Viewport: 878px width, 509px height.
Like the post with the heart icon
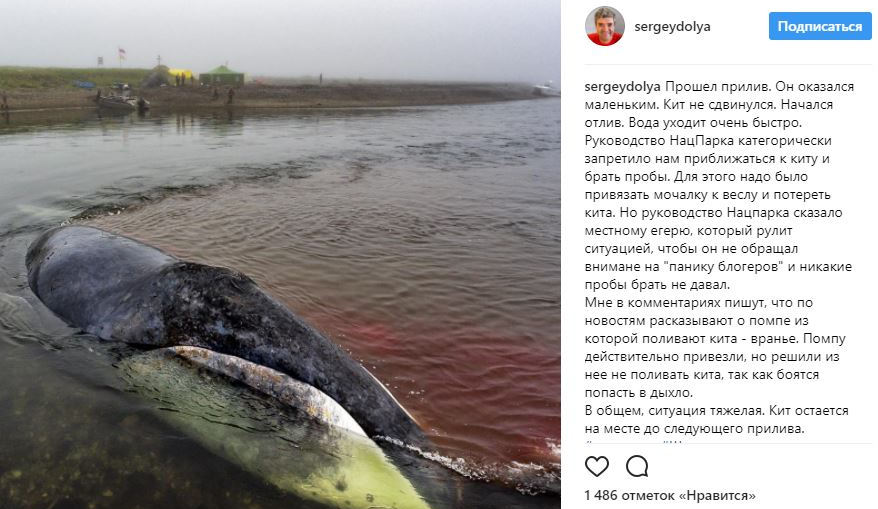pyautogui.click(x=596, y=466)
